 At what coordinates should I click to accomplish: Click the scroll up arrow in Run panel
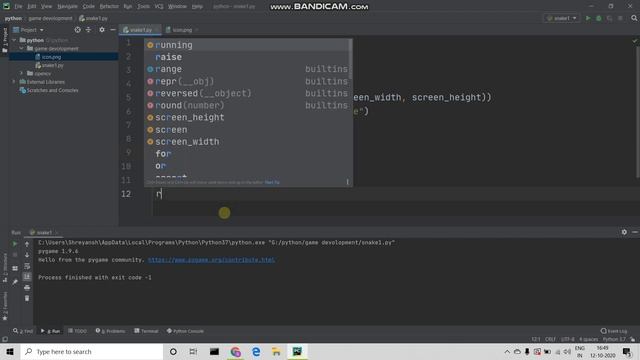(x=27, y=244)
